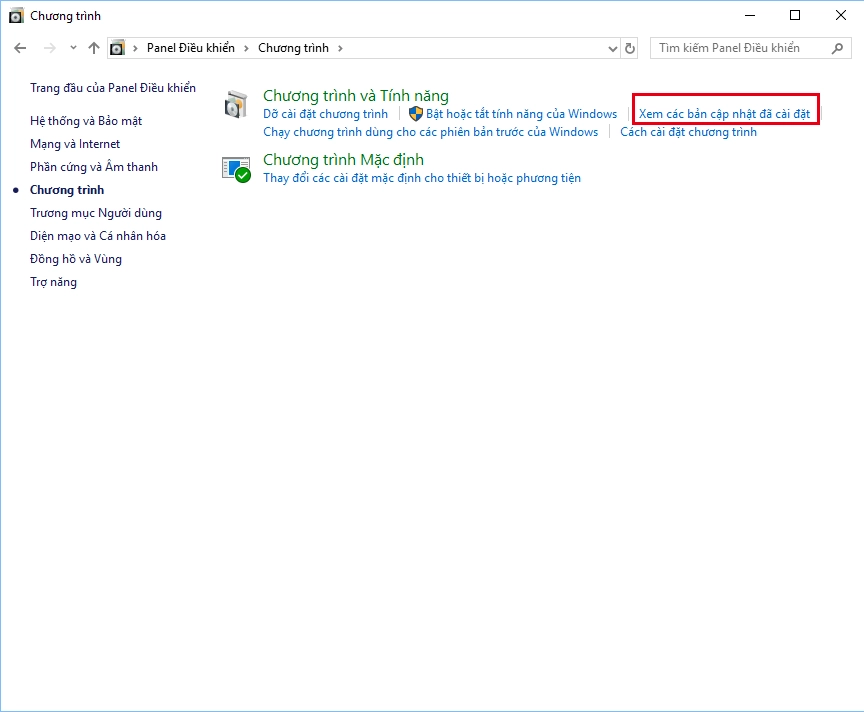Open Hệ thống và Bảo mật from the sidebar
Image resolution: width=864 pixels, height=712 pixels.
[x=87, y=120]
